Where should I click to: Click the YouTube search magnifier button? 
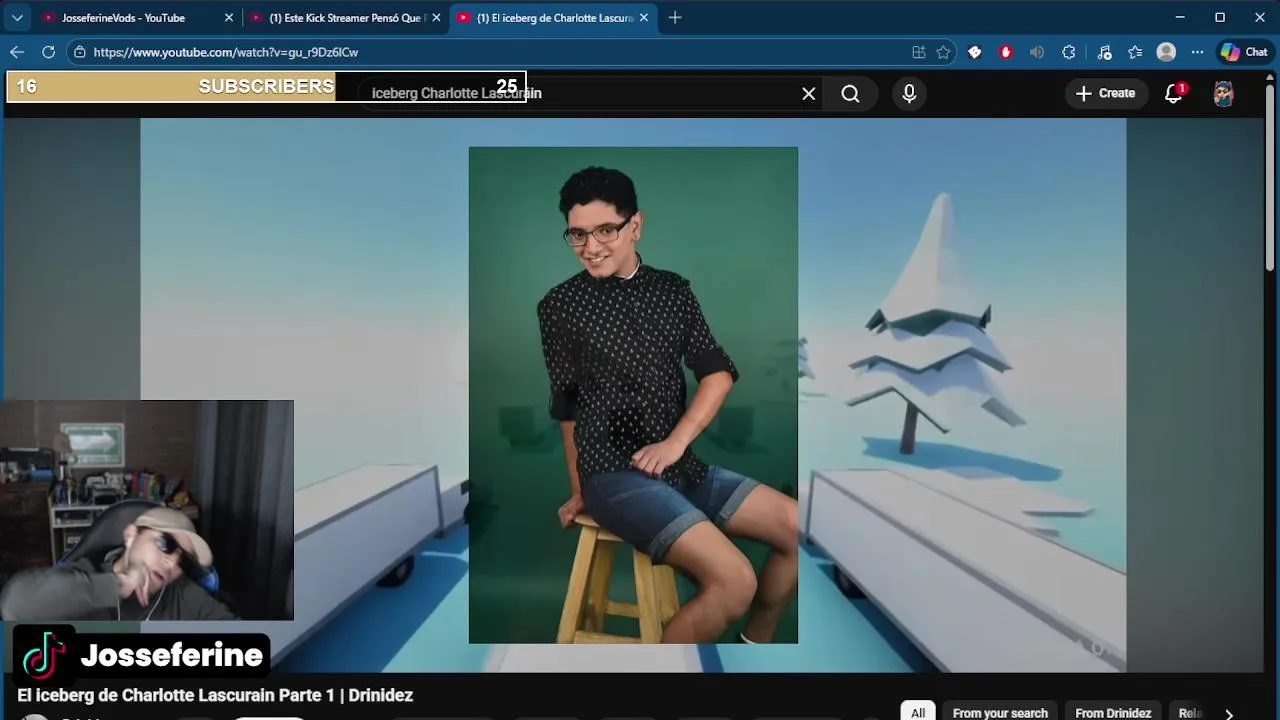[x=850, y=93]
